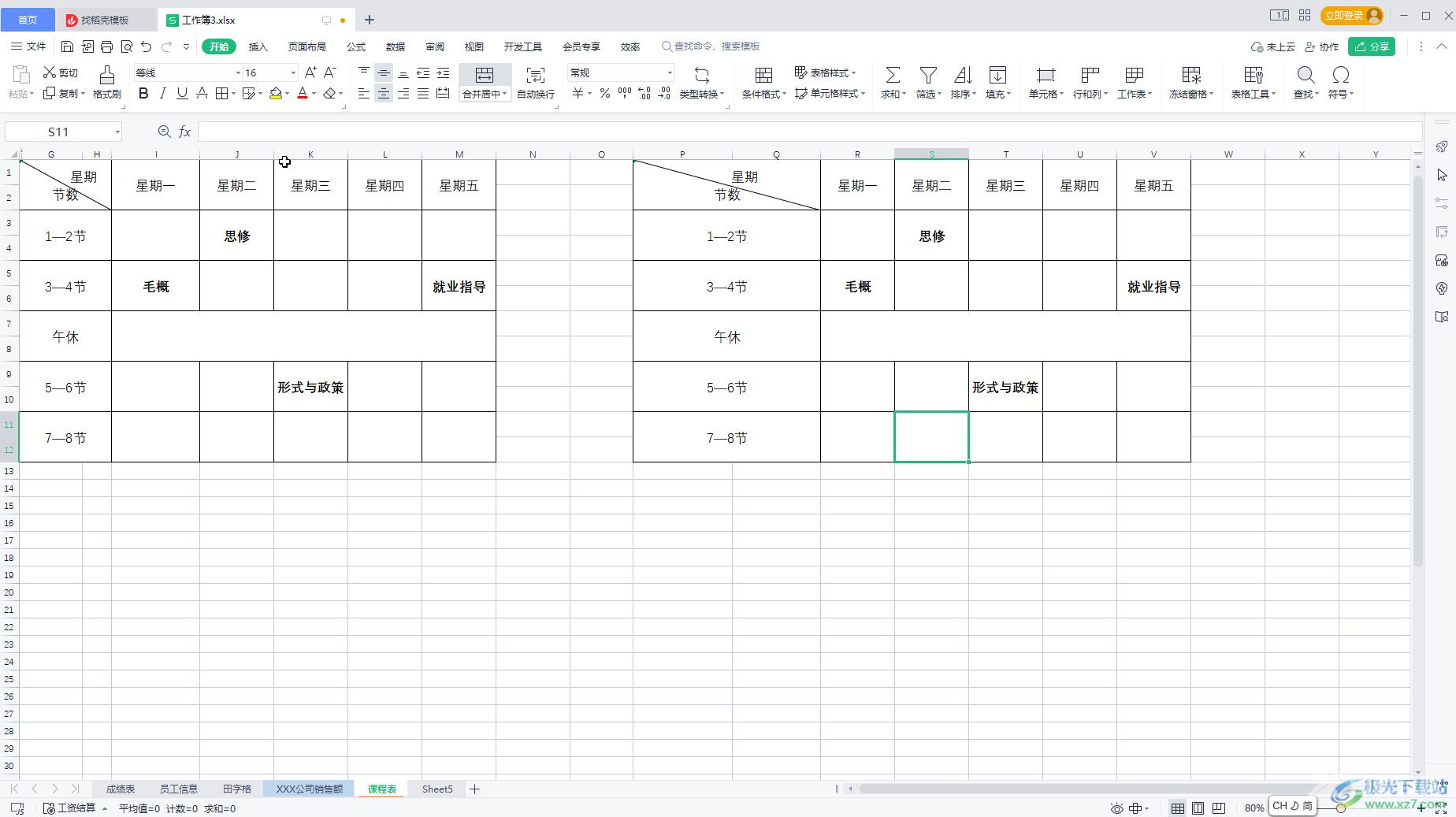The image size is (1456, 817).
Task: Increase font size with the A+ icon
Action: coord(310,72)
